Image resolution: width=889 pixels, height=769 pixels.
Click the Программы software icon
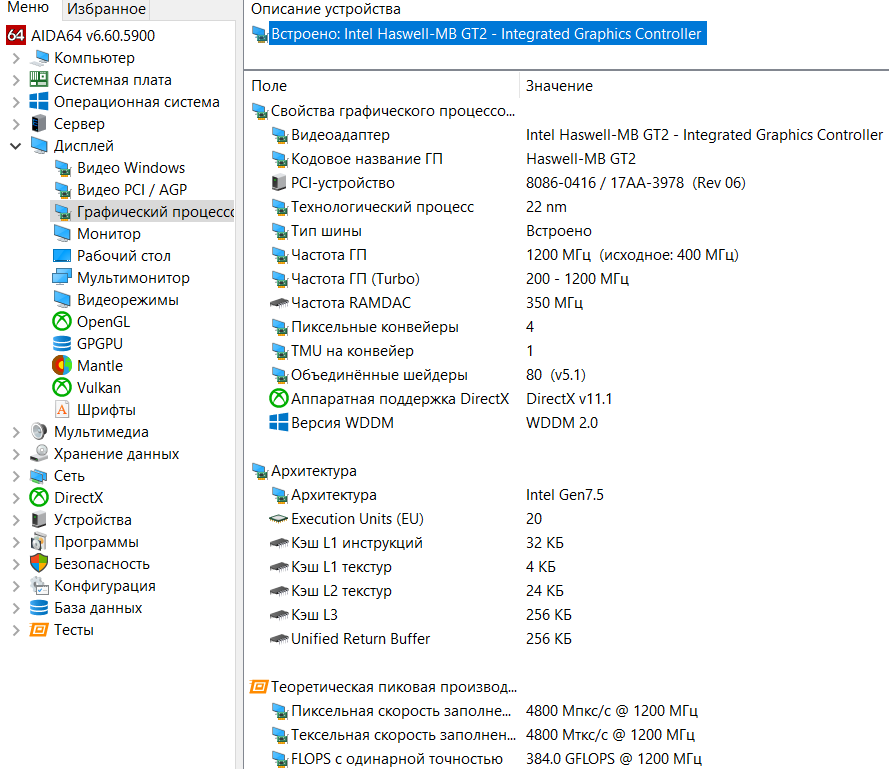[x=39, y=542]
